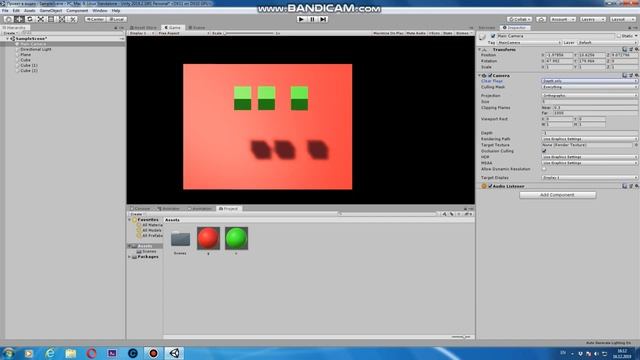Select the Rotate tool in the toolbar
This screenshot has height=360, width=640.
pos(29,19)
